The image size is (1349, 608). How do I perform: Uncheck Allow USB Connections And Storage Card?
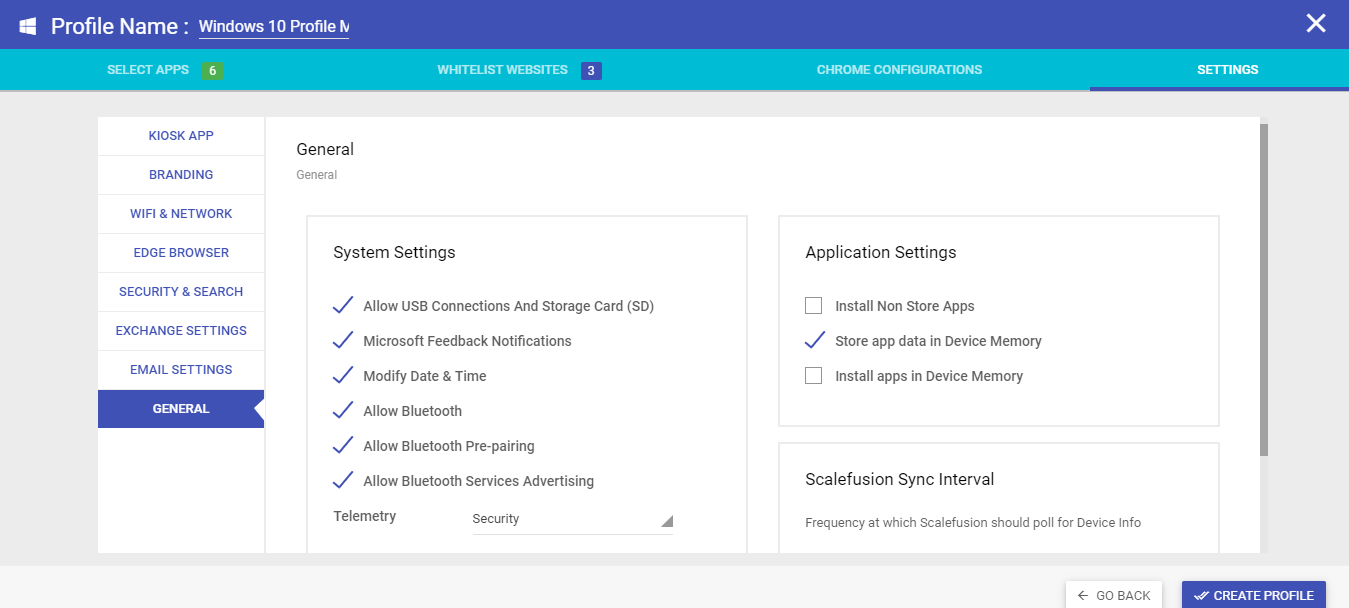coord(343,306)
